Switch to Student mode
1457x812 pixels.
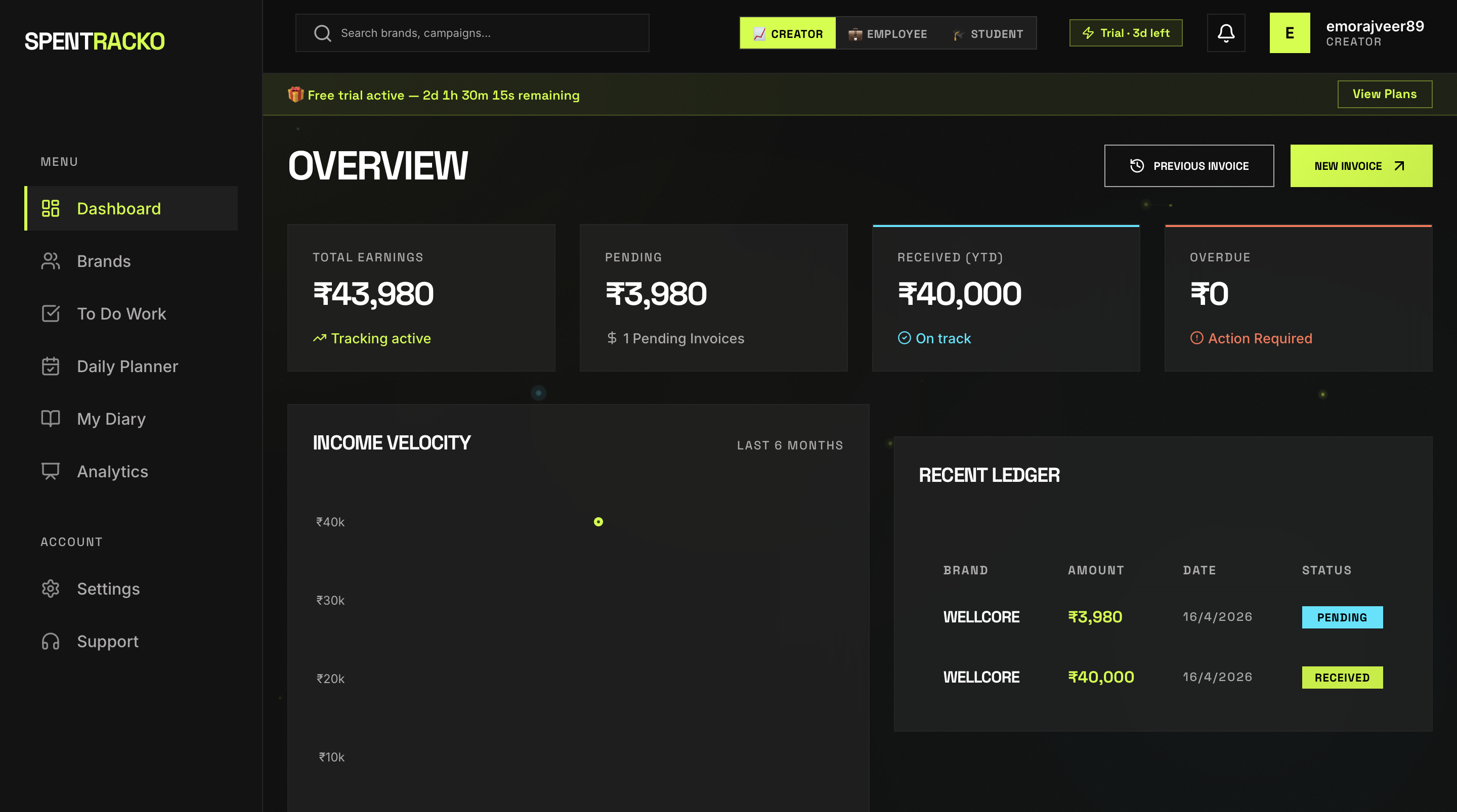click(x=988, y=33)
